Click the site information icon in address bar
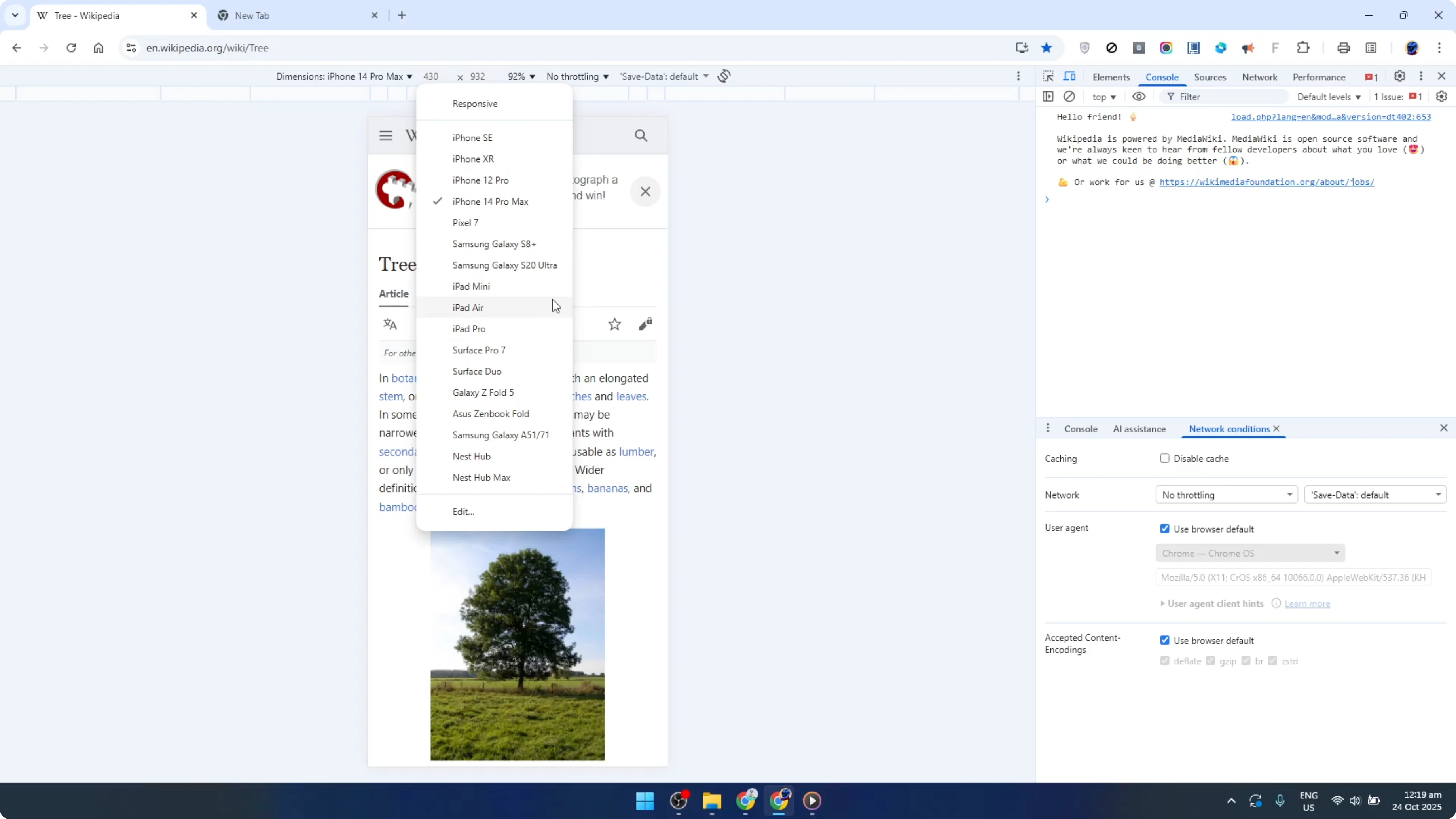The image size is (1456, 819). (131, 48)
